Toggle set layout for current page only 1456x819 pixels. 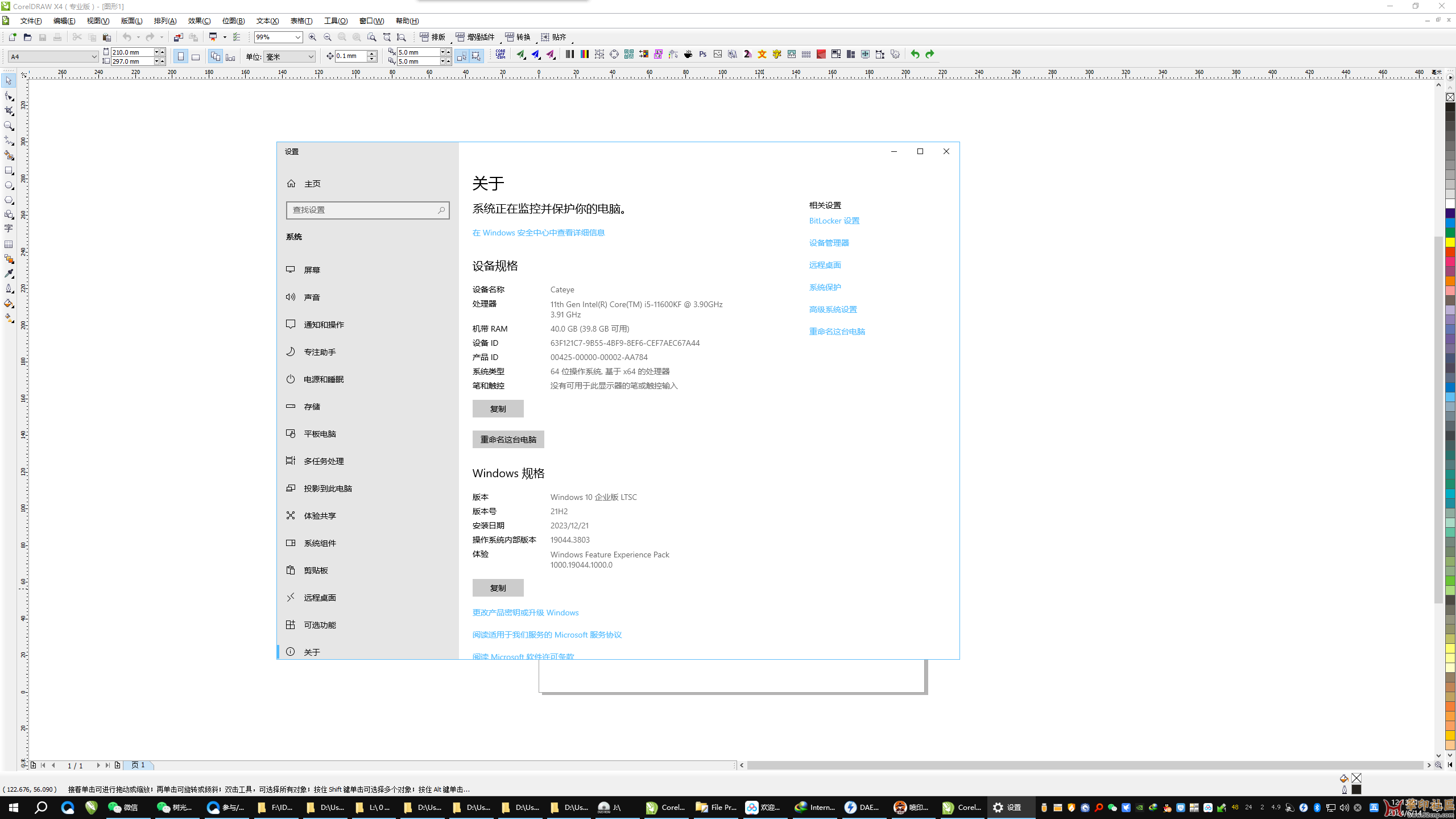(x=230, y=56)
